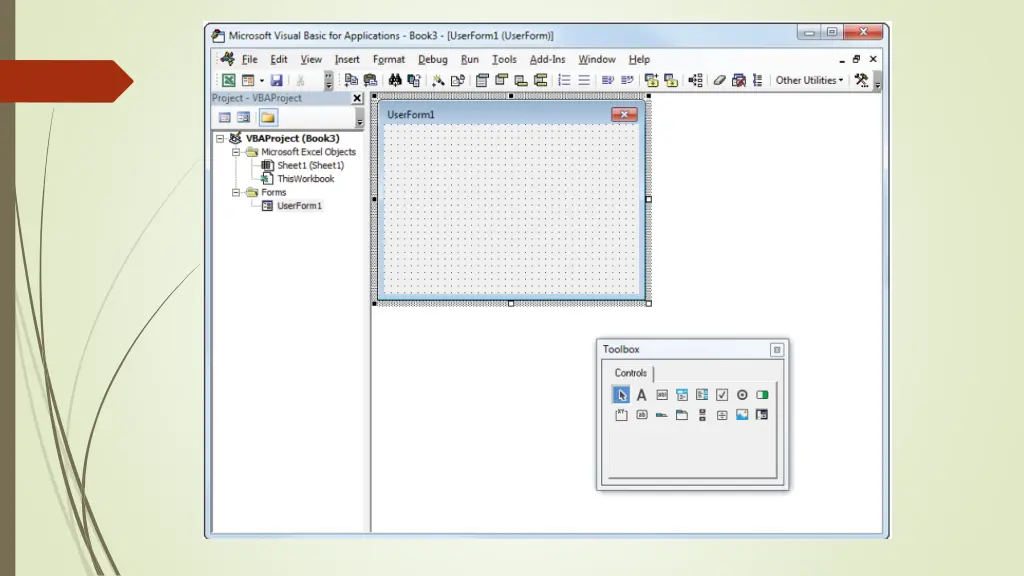Open the Help menu
This screenshot has height=576, width=1024.
pos(639,59)
